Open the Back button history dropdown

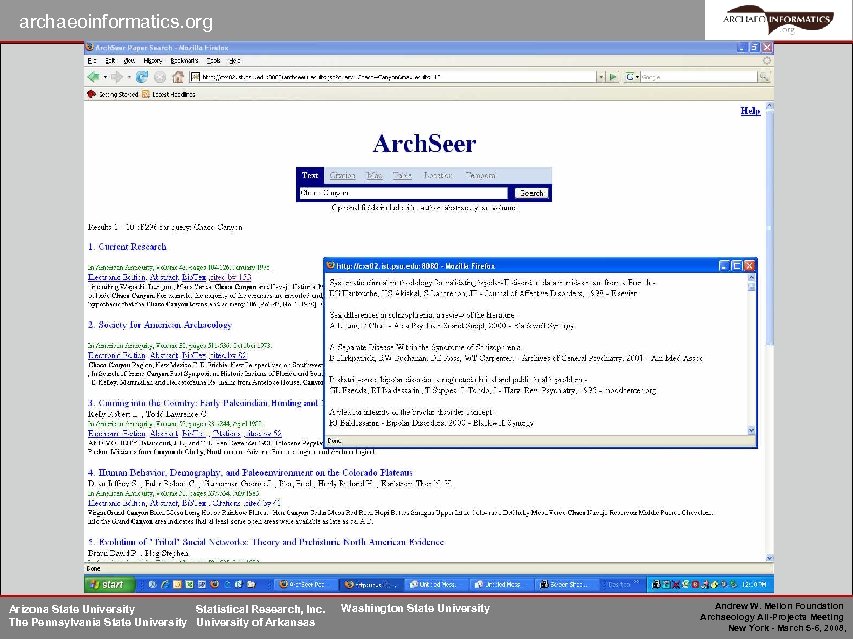(x=105, y=77)
